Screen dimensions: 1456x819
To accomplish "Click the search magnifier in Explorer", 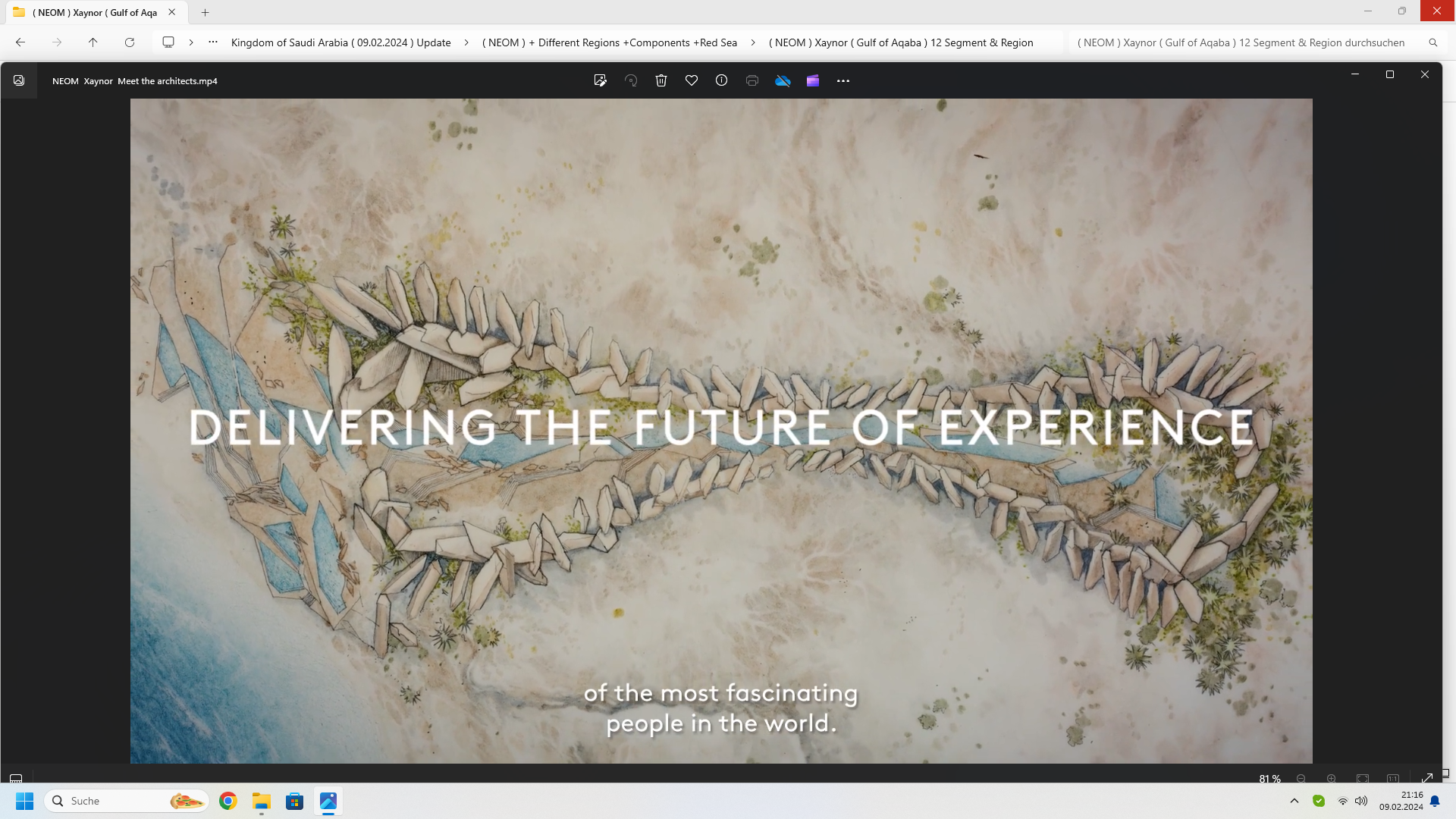I will coord(1433,42).
